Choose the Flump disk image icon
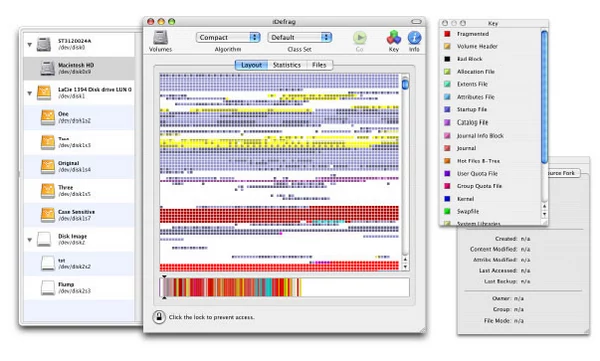Image resolution: width=600 pixels, height=361 pixels. (x=48, y=287)
